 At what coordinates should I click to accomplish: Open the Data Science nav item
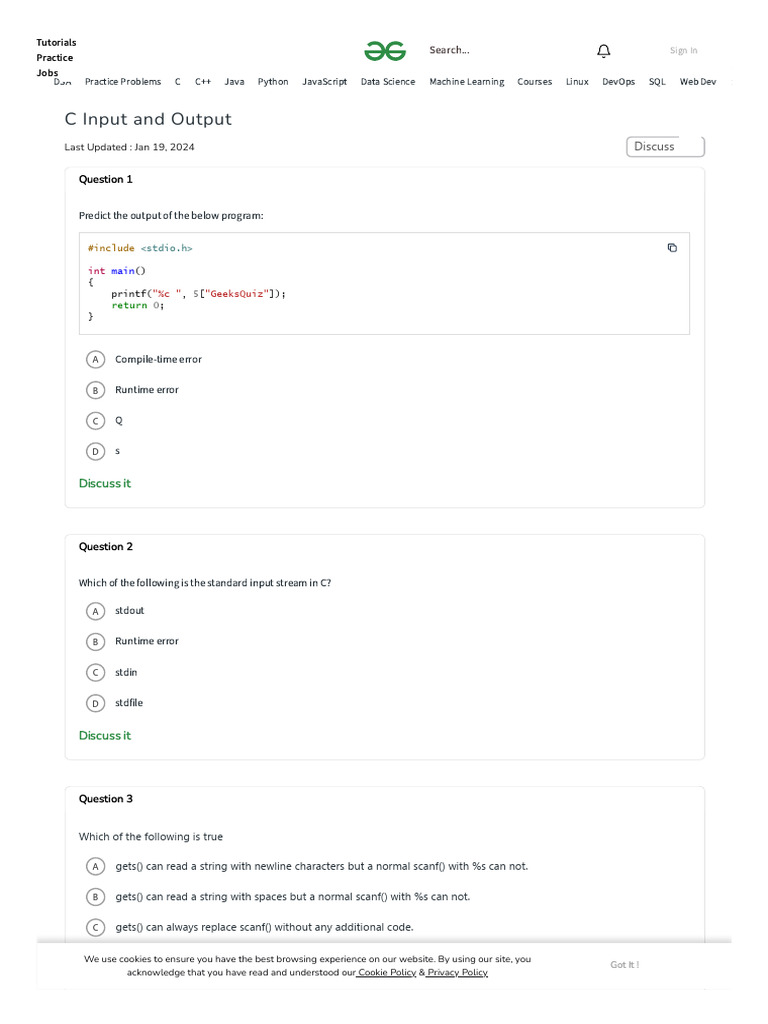(388, 82)
